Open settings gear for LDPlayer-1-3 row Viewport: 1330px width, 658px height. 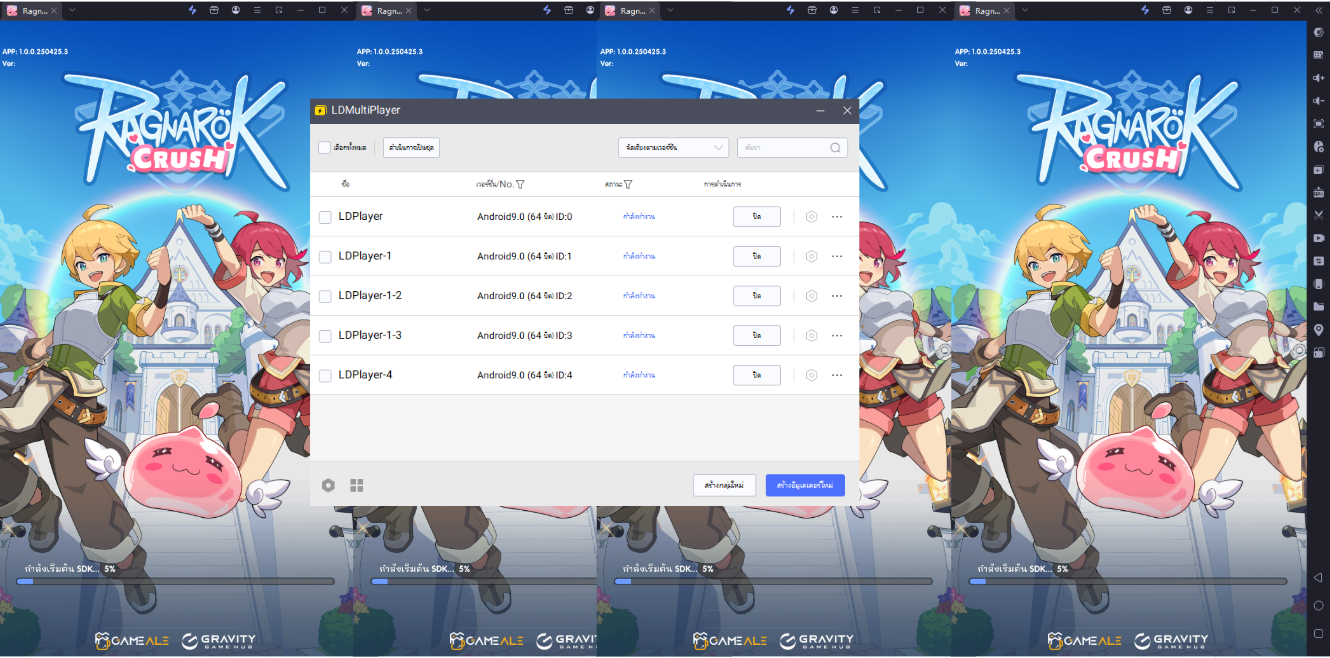pos(811,335)
